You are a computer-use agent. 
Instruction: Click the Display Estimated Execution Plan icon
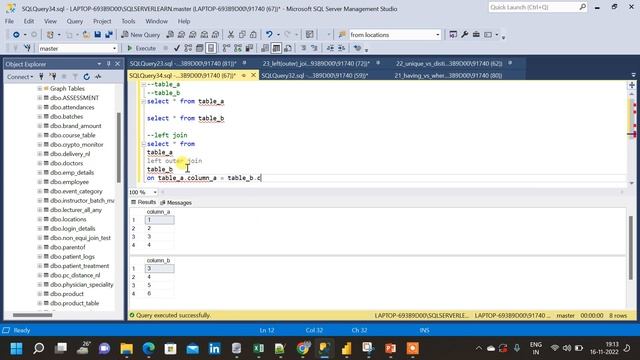[x=188, y=48]
